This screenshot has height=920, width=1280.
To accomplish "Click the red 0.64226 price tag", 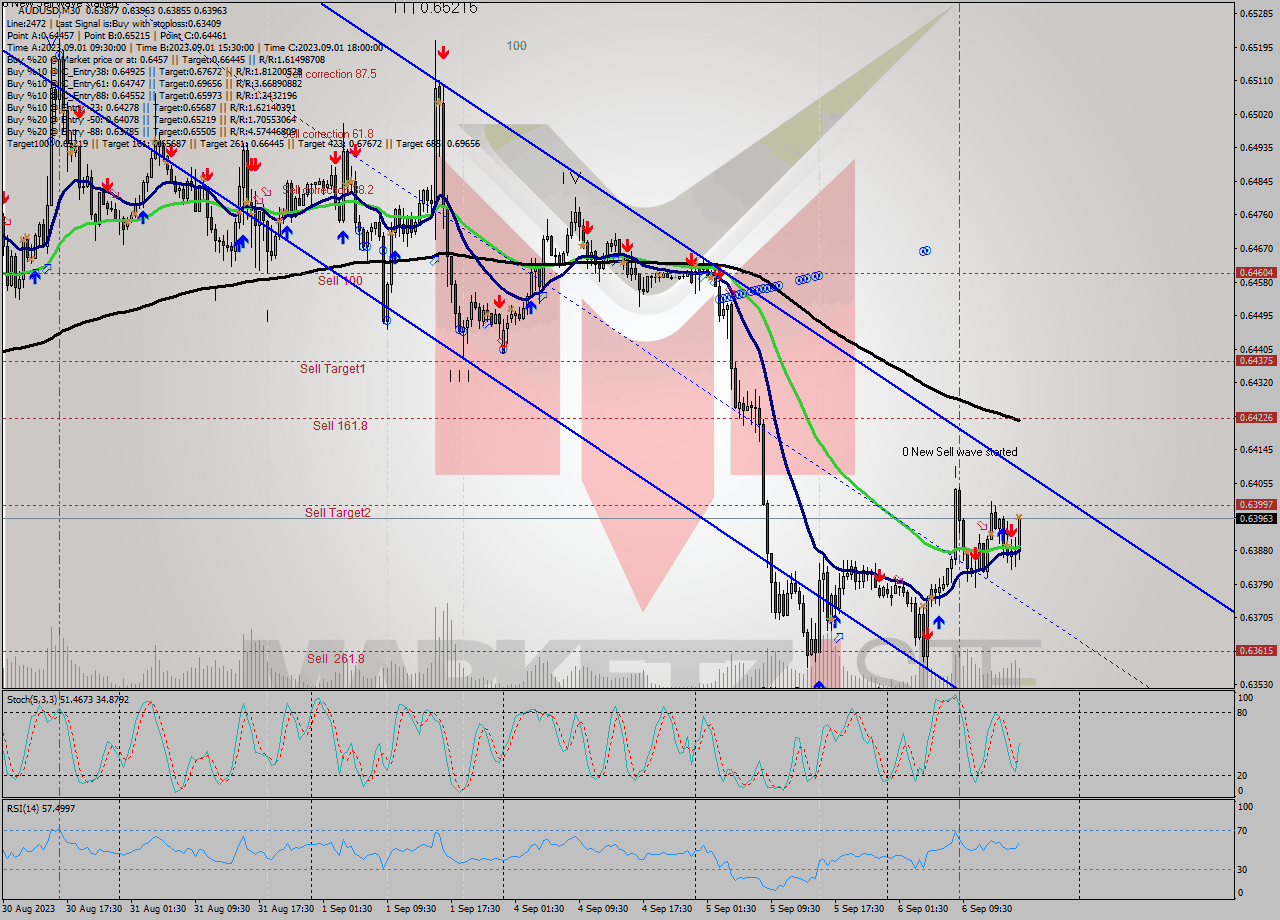I will point(1256,418).
